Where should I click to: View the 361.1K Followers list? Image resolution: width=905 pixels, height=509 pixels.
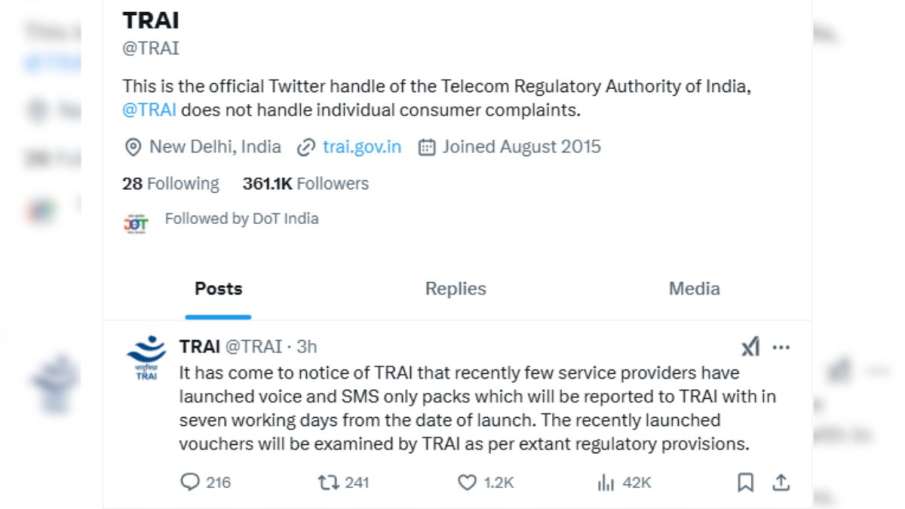click(x=305, y=184)
